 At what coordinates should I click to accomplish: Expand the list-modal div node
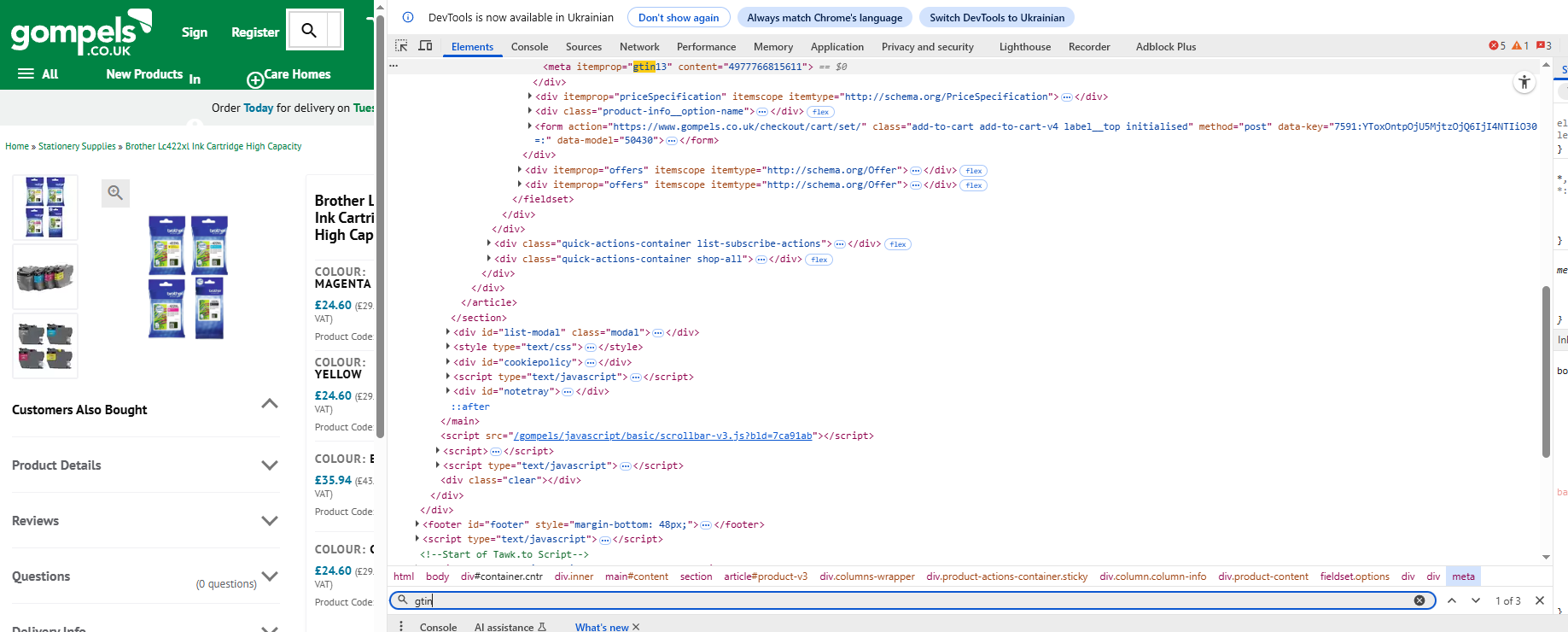point(448,332)
